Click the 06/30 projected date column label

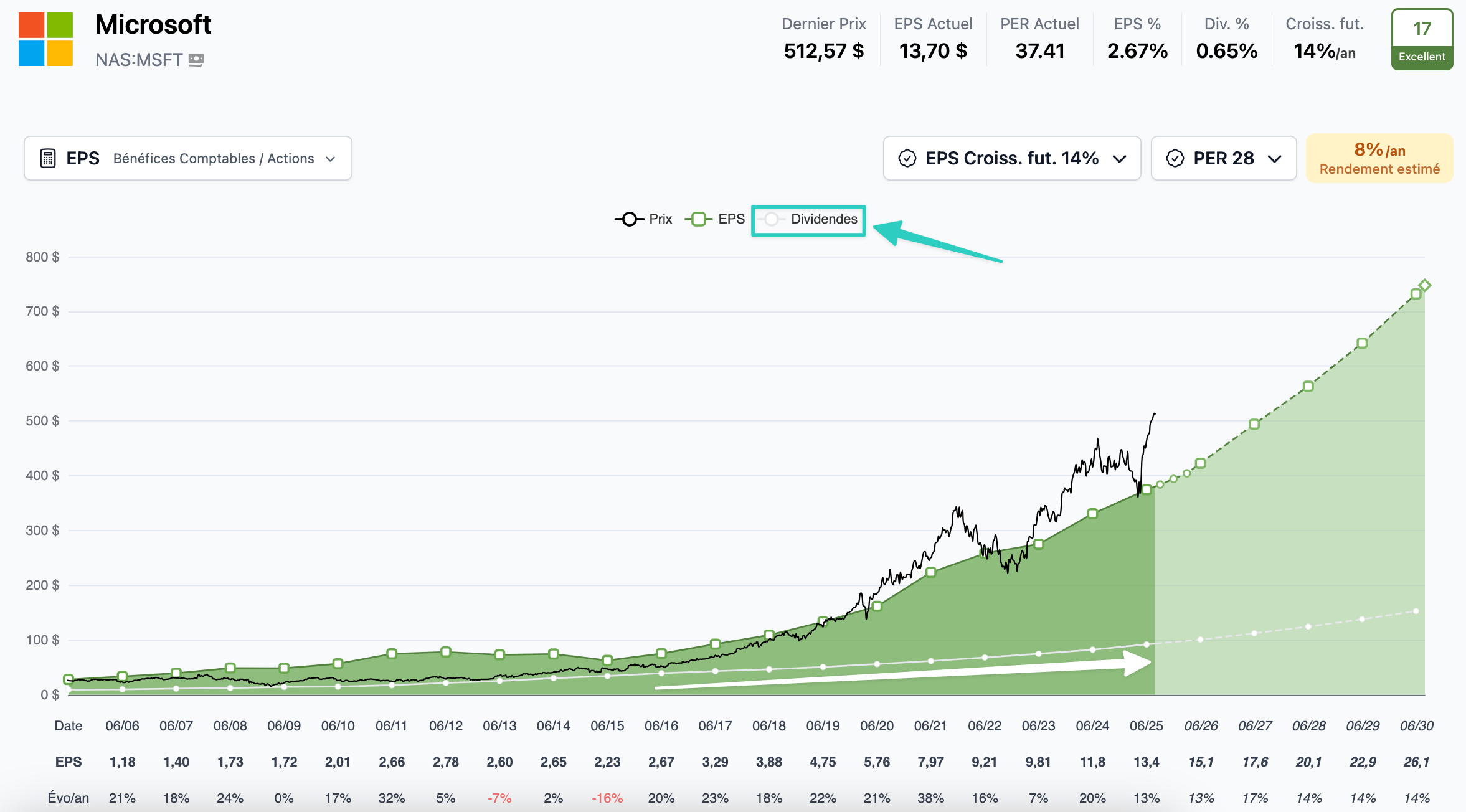pos(1416,725)
